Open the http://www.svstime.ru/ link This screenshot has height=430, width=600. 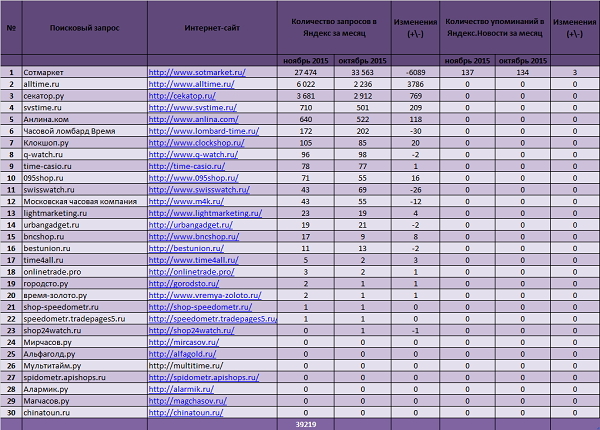[192, 108]
